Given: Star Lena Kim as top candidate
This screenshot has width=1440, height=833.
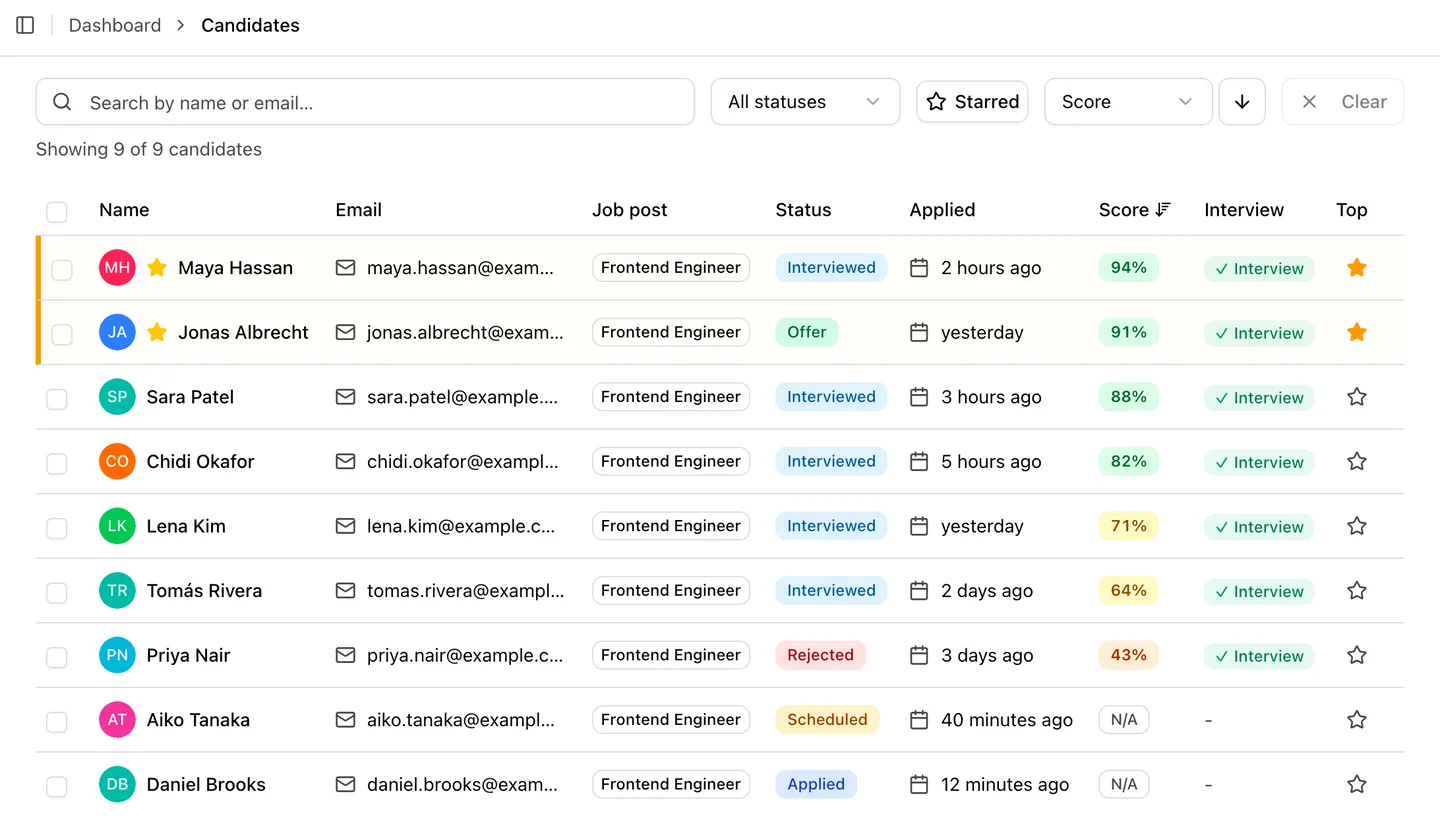Looking at the screenshot, I should point(1356,526).
